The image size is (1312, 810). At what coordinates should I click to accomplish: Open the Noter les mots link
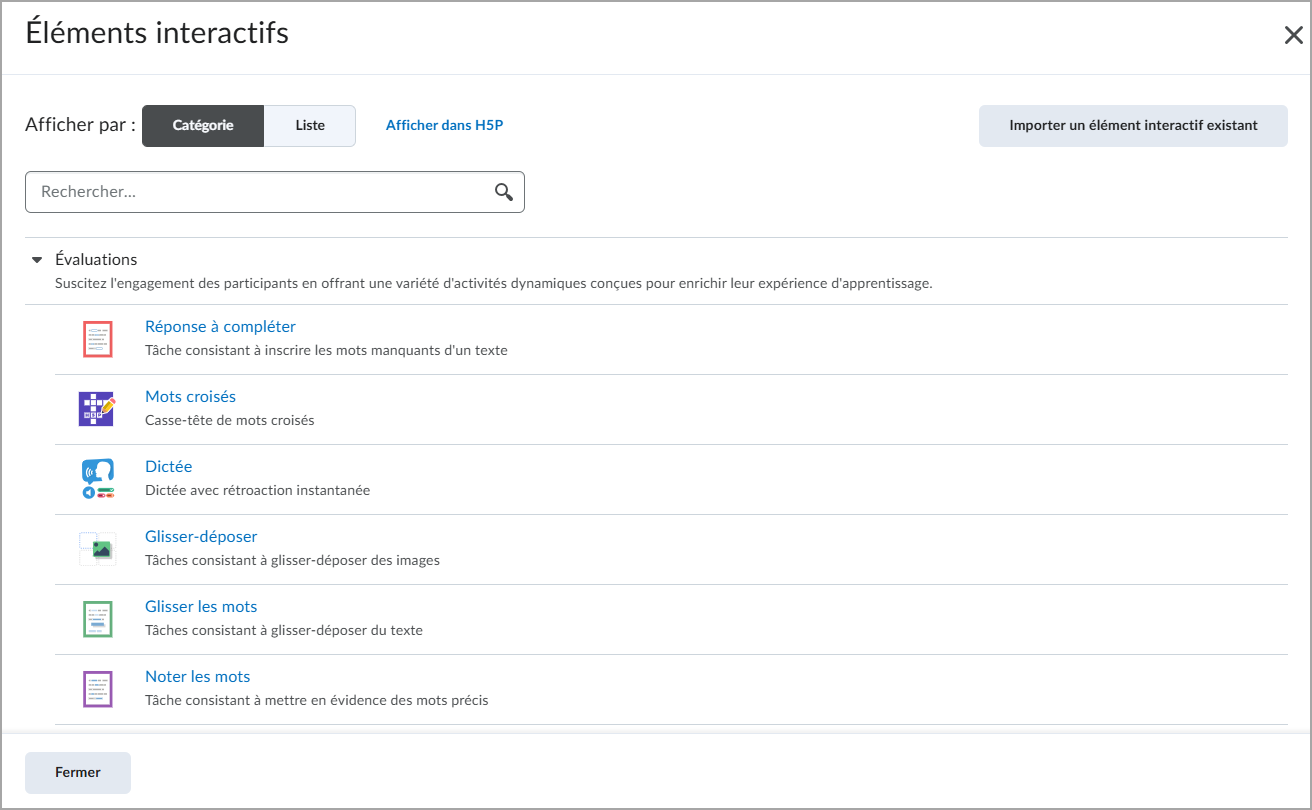pos(197,677)
